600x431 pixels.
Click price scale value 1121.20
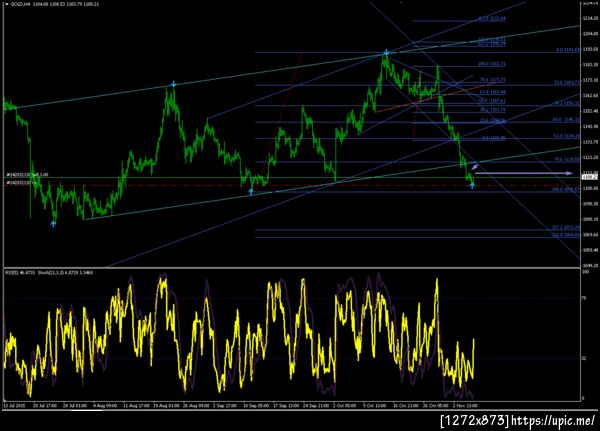pyautogui.click(x=590, y=157)
